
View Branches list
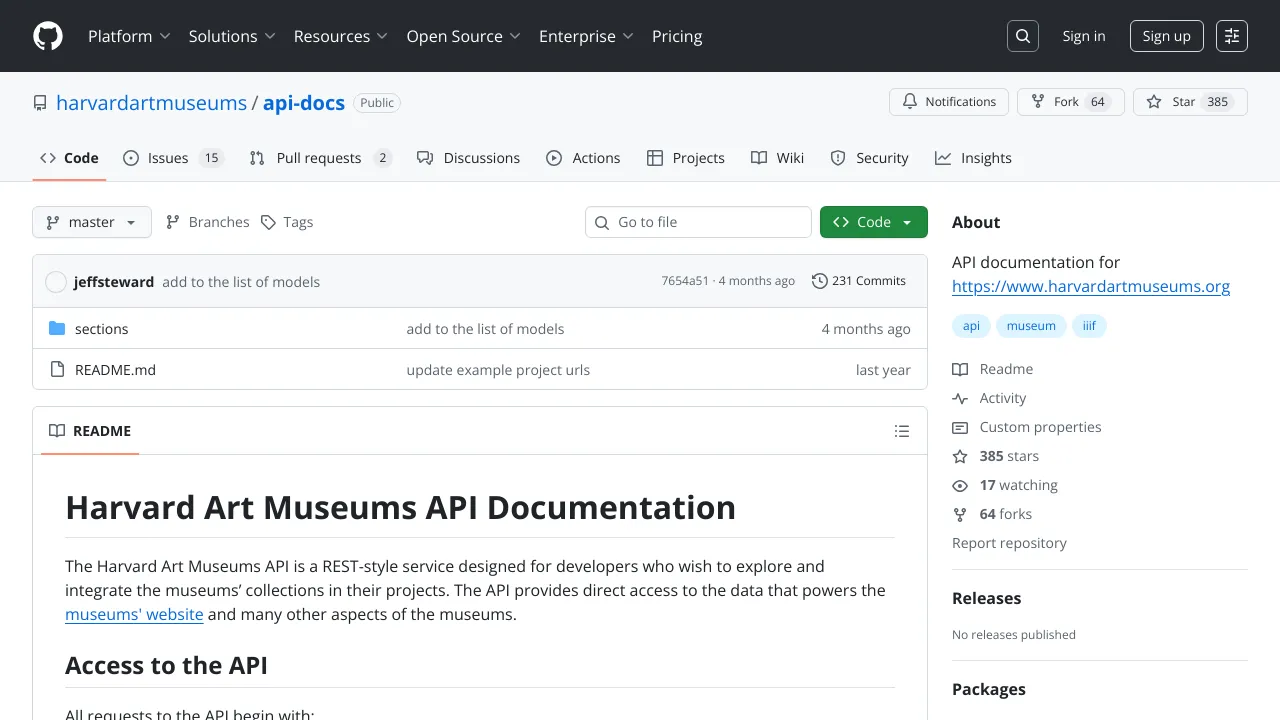(208, 222)
